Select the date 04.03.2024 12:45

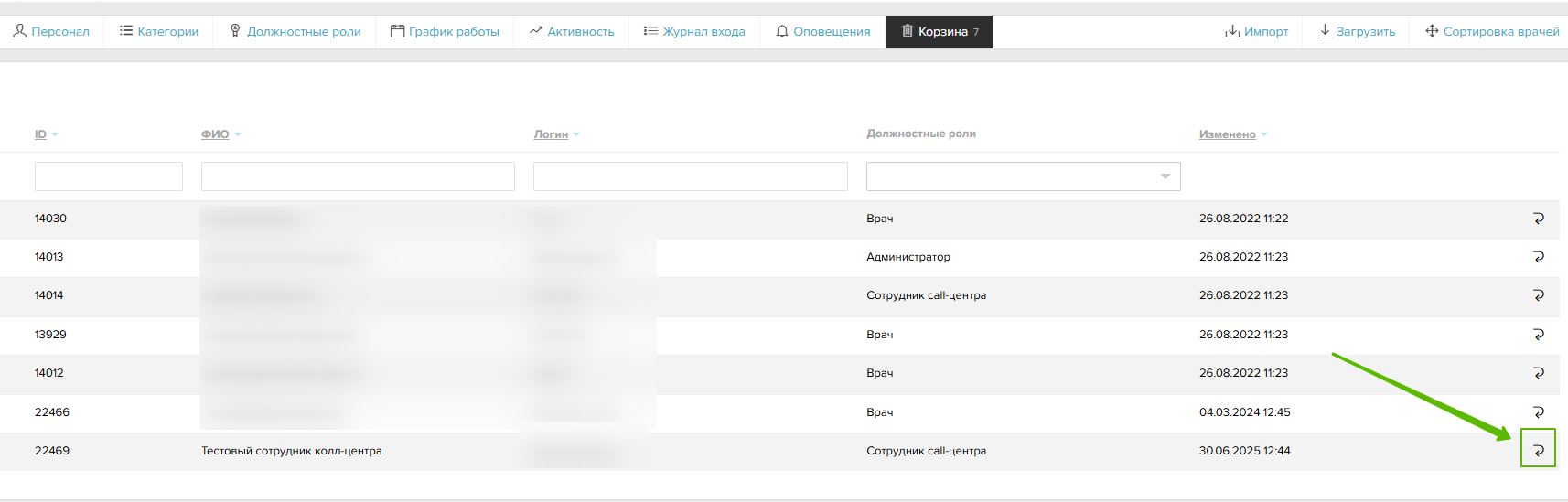(1245, 412)
